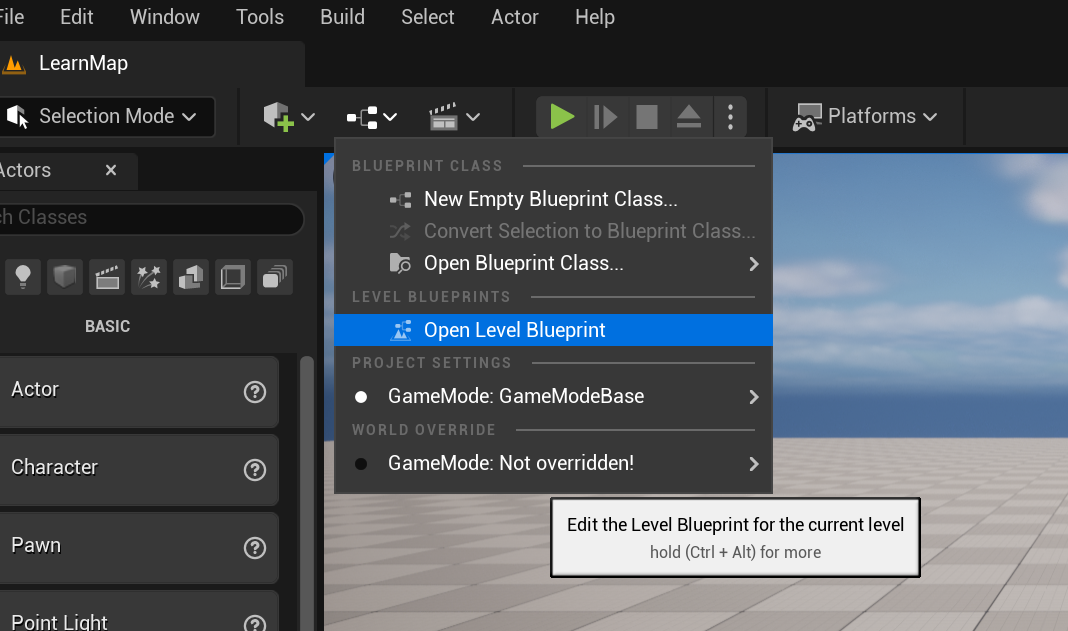
Task: Open the Select menu
Action: [428, 16]
